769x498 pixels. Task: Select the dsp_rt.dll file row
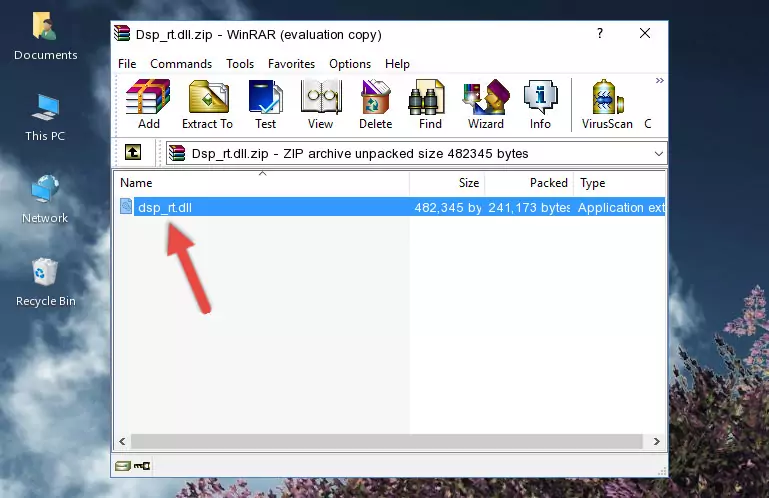coord(390,207)
